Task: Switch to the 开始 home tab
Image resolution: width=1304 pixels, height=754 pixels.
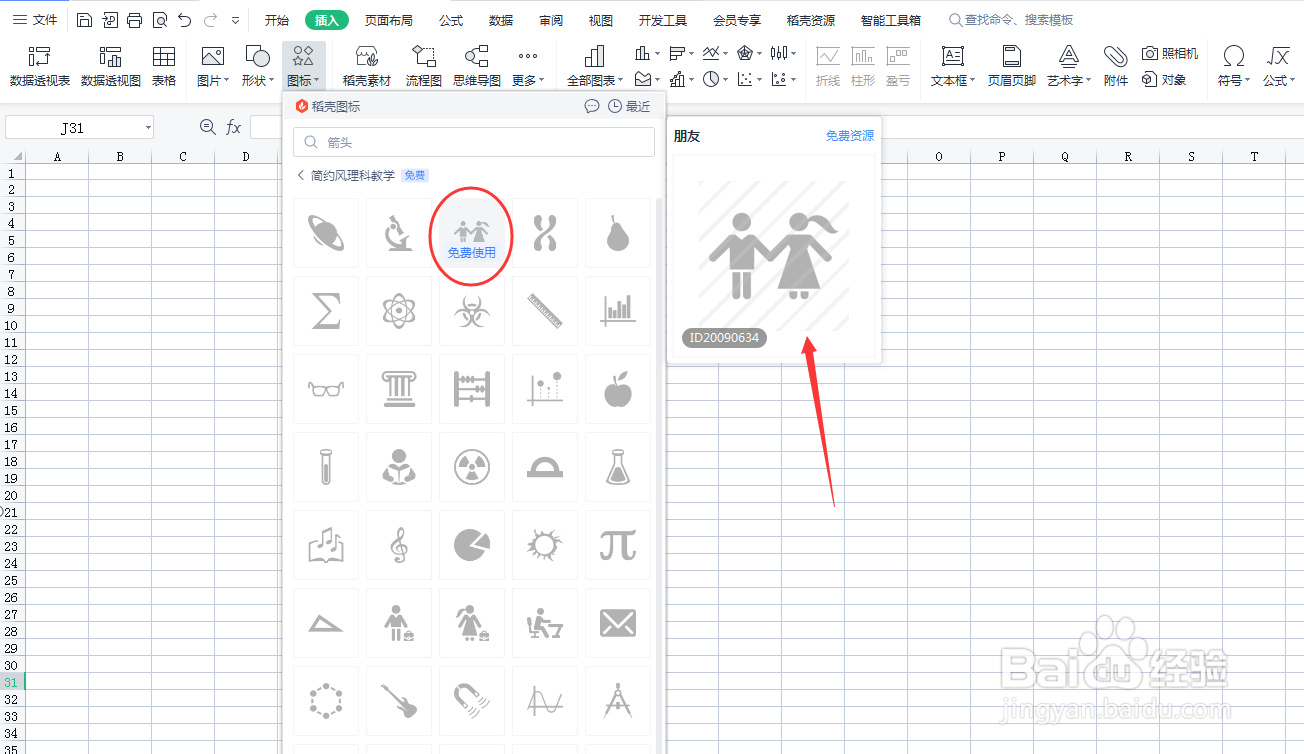Action: (x=277, y=20)
